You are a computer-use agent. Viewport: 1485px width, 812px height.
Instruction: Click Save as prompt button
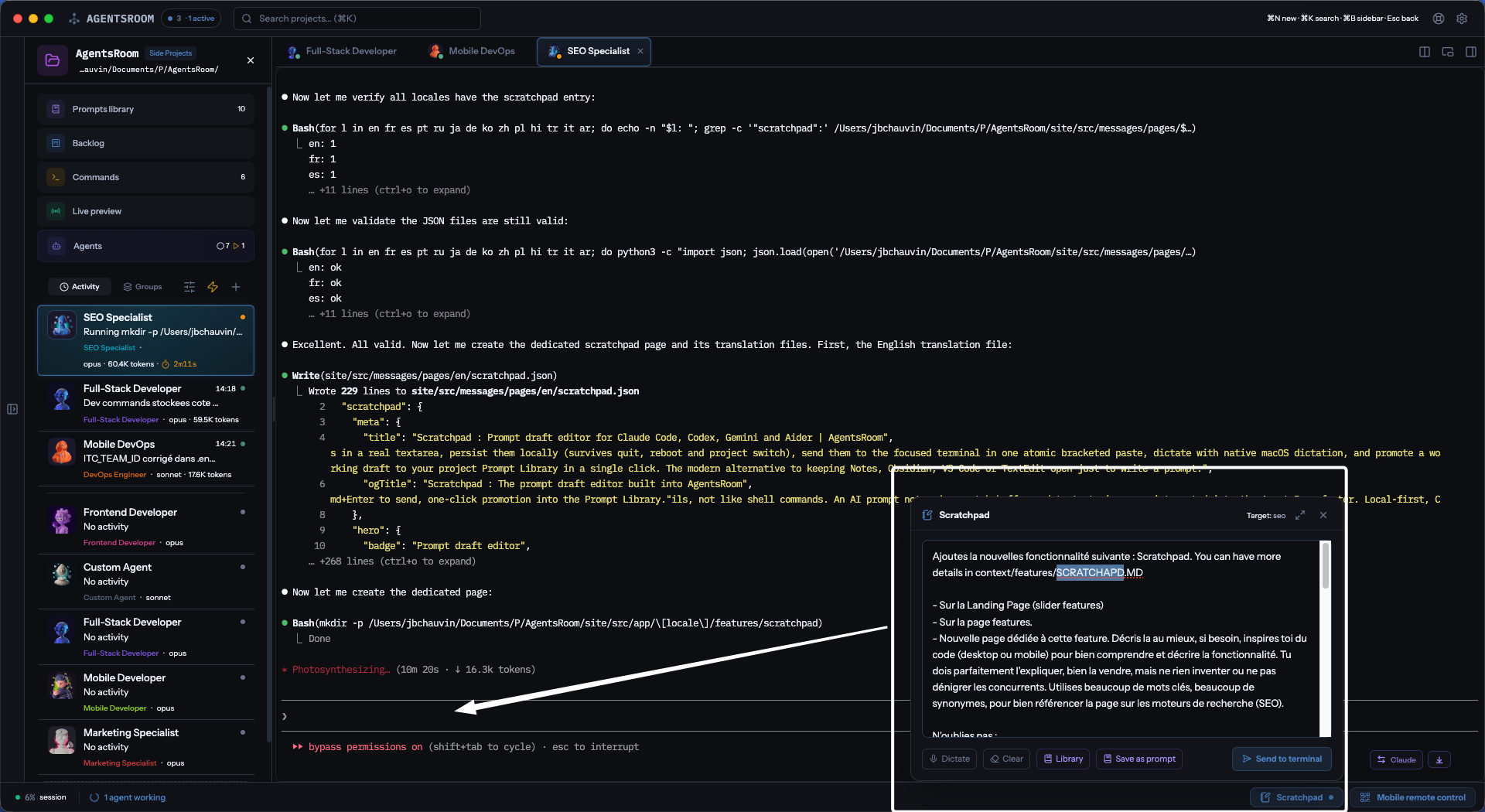[x=1138, y=759]
